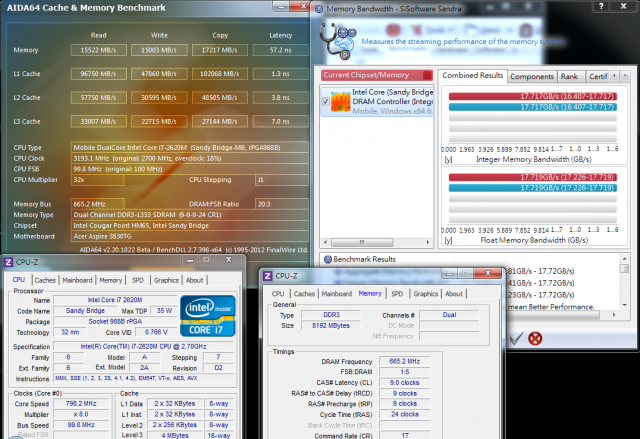Screen dimensions: 640x439
Task: Open Graphics tab in the CPU-Z Memory window
Action: tap(426, 294)
